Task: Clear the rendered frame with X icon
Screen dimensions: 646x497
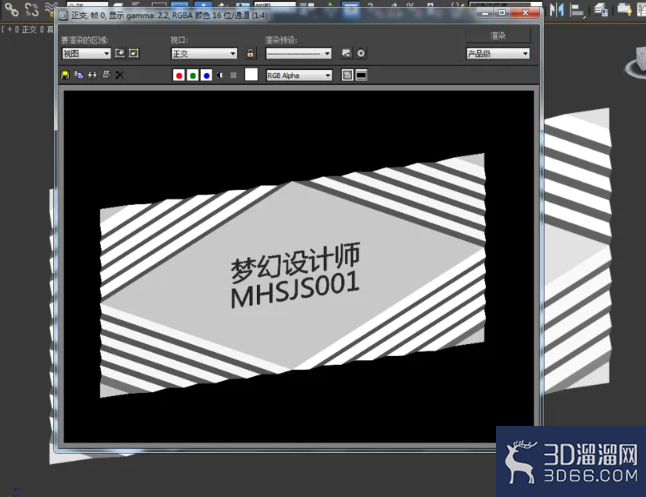Action: [119, 75]
